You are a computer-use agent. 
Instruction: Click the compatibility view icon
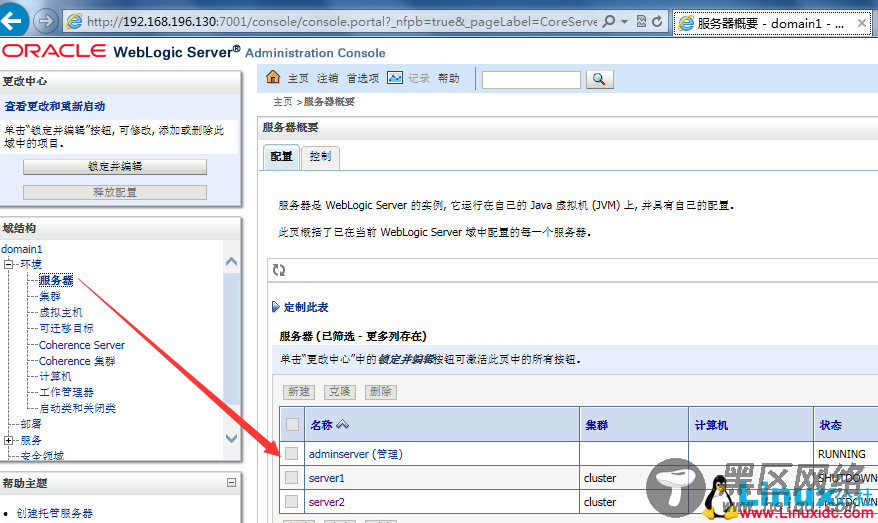[641, 21]
